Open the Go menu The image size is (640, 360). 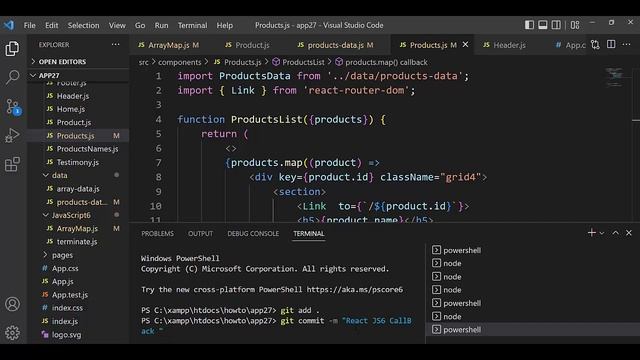pos(140,25)
